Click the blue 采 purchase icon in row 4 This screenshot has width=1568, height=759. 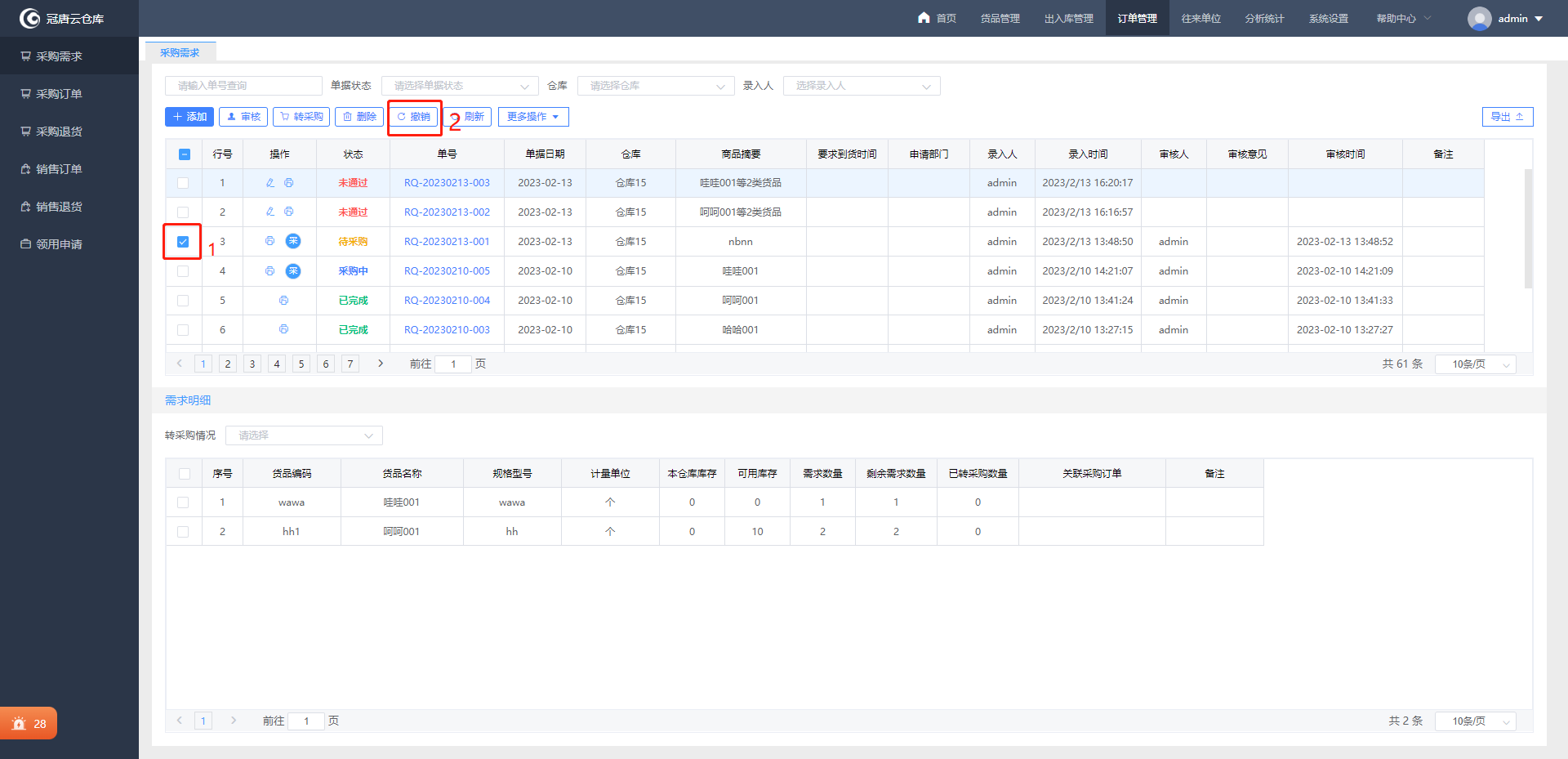pos(293,271)
